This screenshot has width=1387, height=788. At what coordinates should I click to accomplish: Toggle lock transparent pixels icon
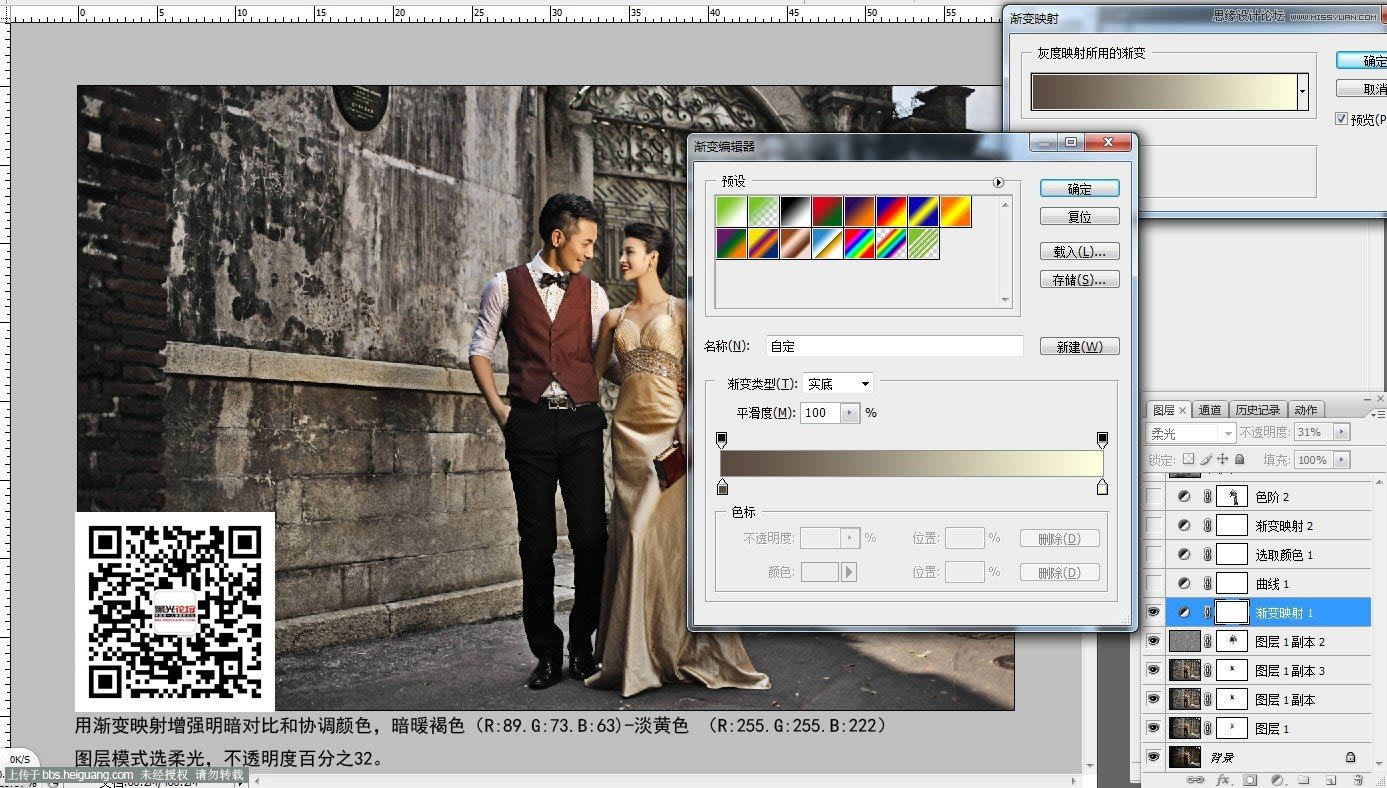[1189, 460]
